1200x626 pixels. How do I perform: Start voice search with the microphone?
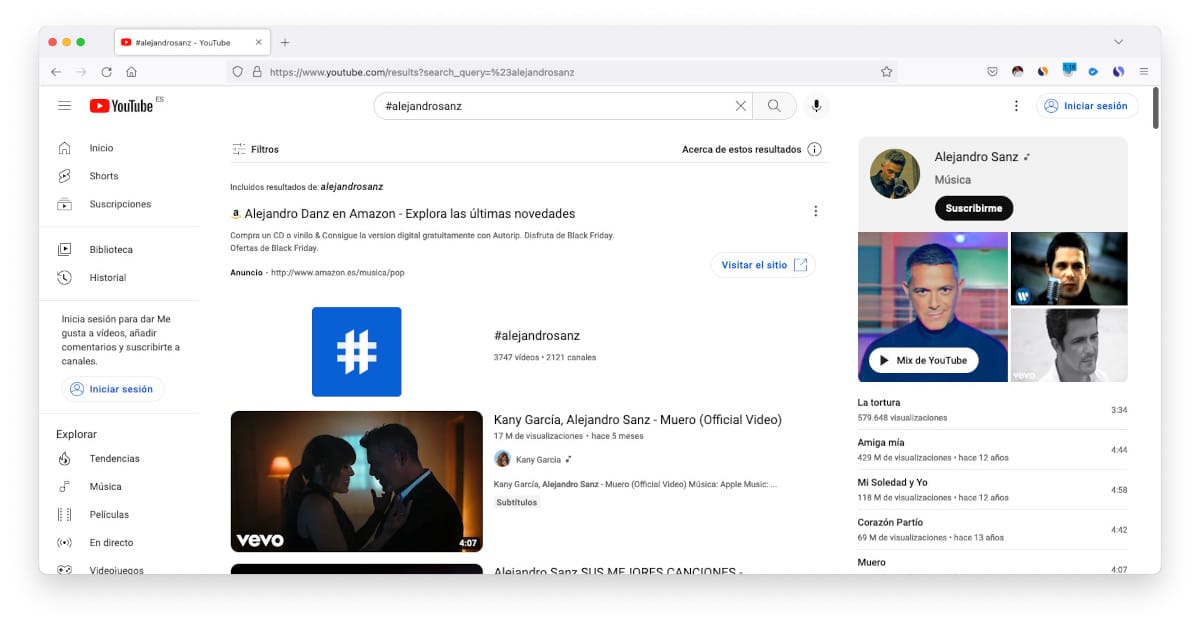817,106
